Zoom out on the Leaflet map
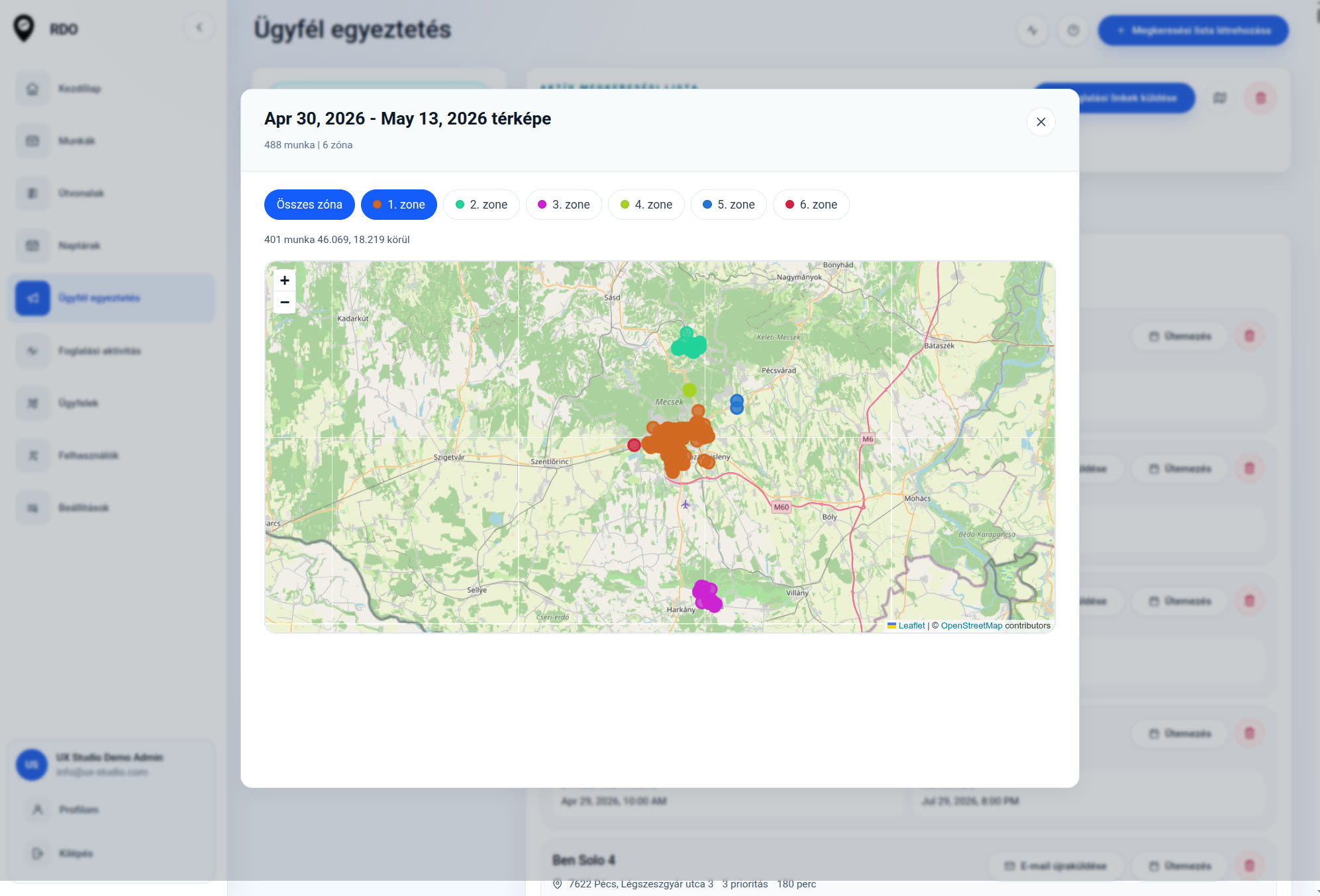 tap(285, 302)
